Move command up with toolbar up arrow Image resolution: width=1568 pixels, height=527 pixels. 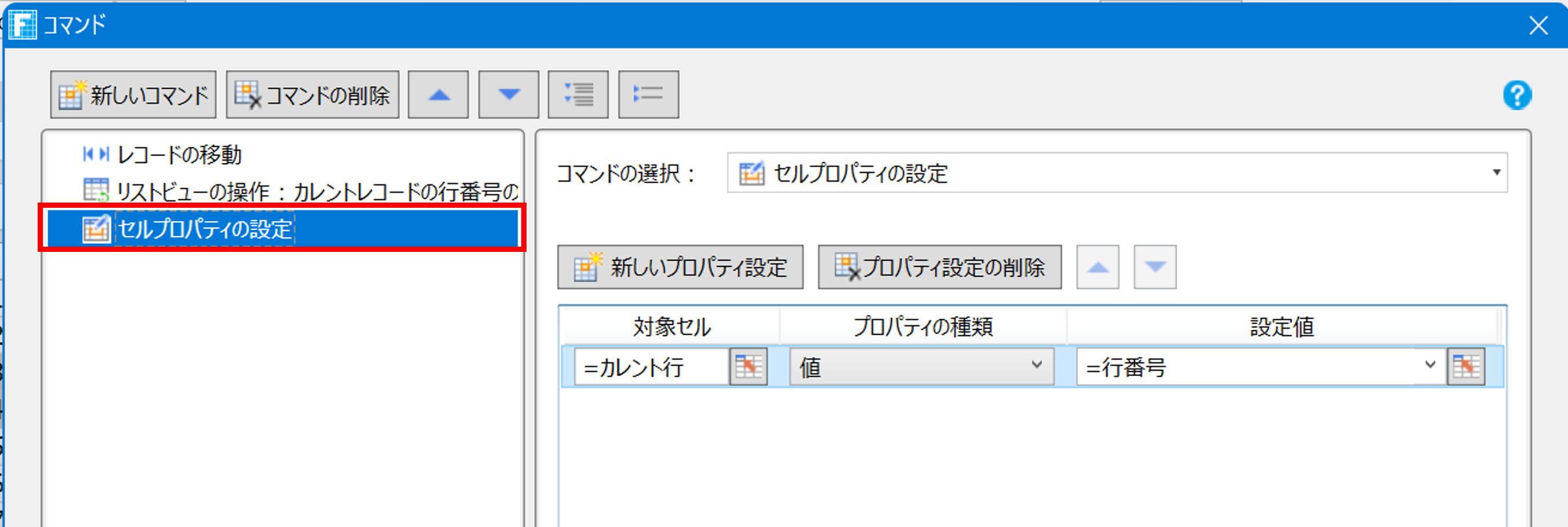point(438,95)
